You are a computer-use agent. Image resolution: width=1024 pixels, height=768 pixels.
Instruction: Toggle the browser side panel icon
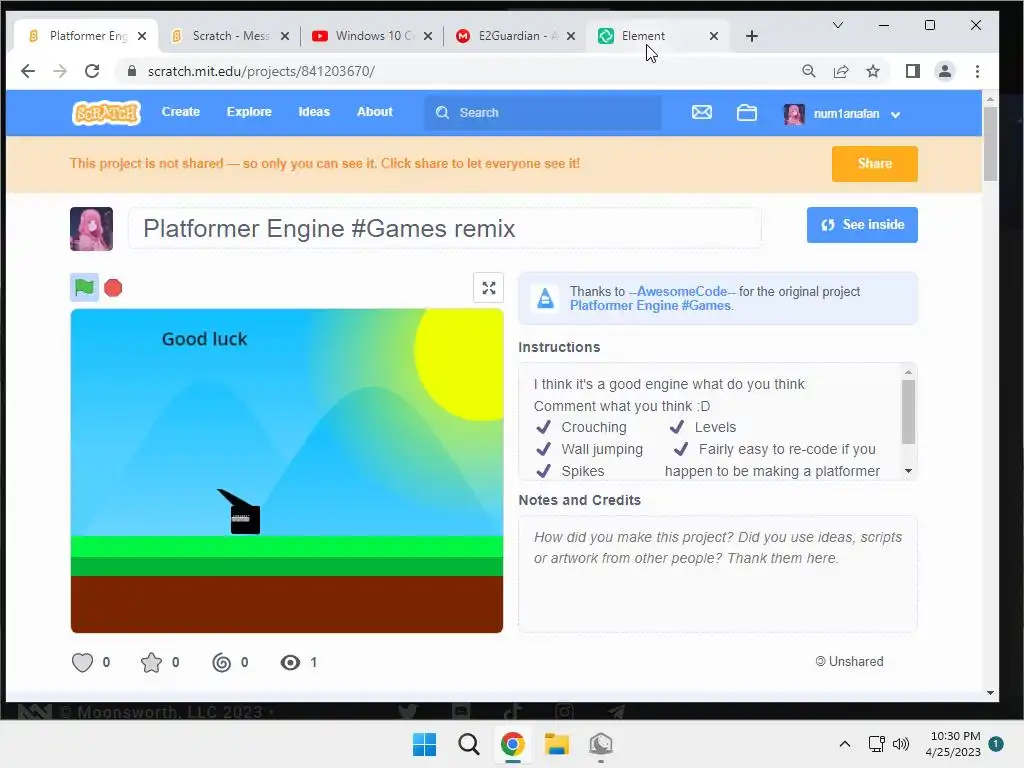(x=912, y=71)
